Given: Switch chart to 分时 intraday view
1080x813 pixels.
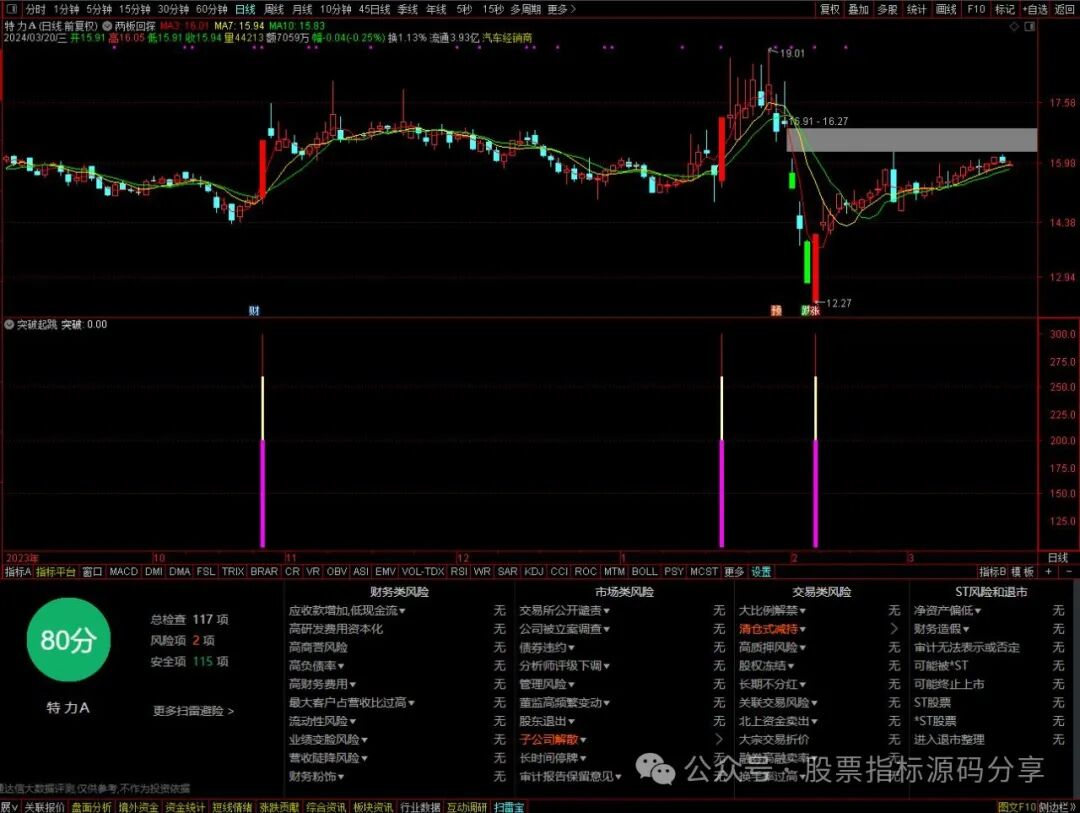Looking at the screenshot, I should (36, 9).
